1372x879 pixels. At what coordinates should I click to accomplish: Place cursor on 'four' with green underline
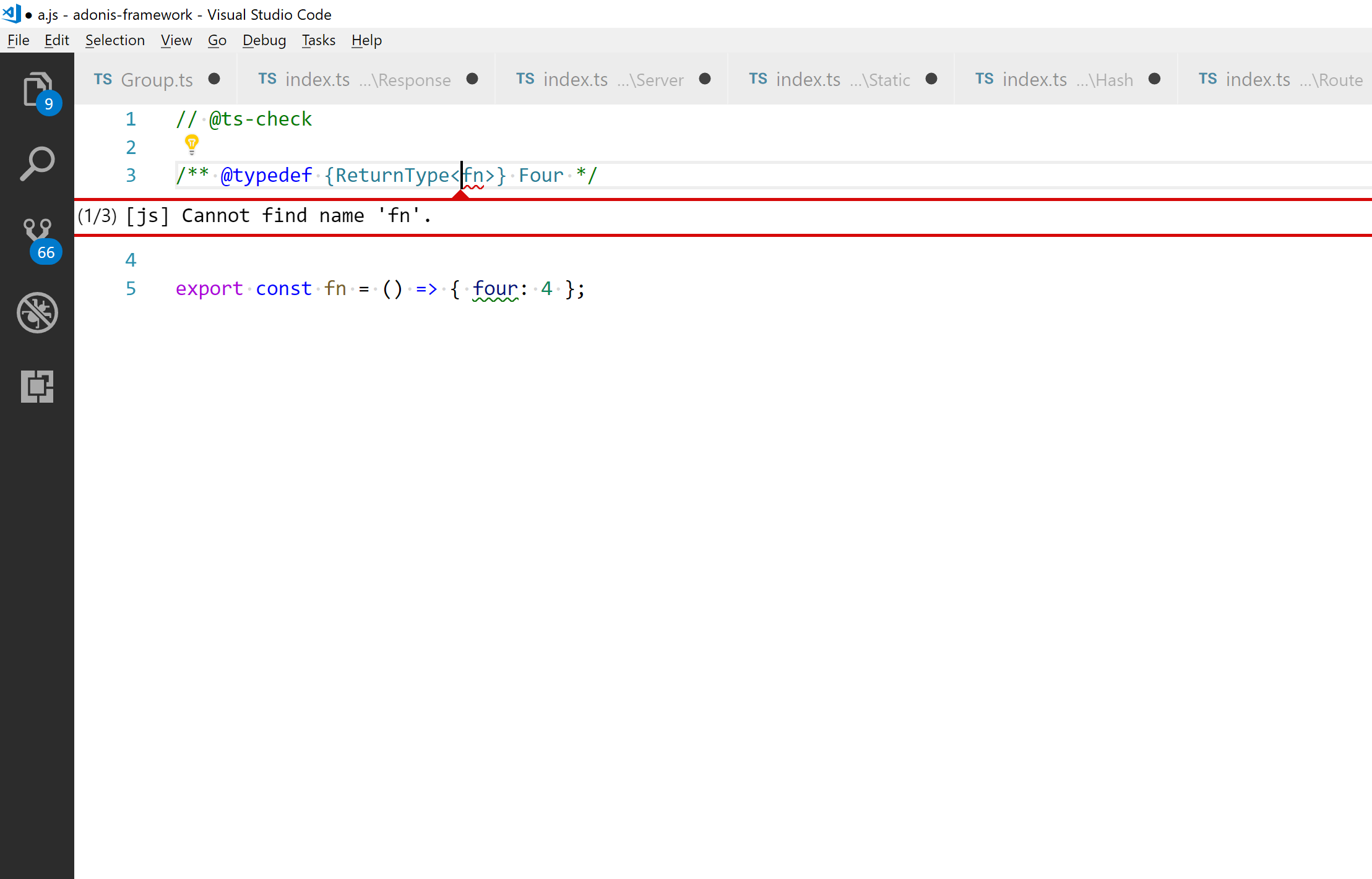tap(494, 288)
